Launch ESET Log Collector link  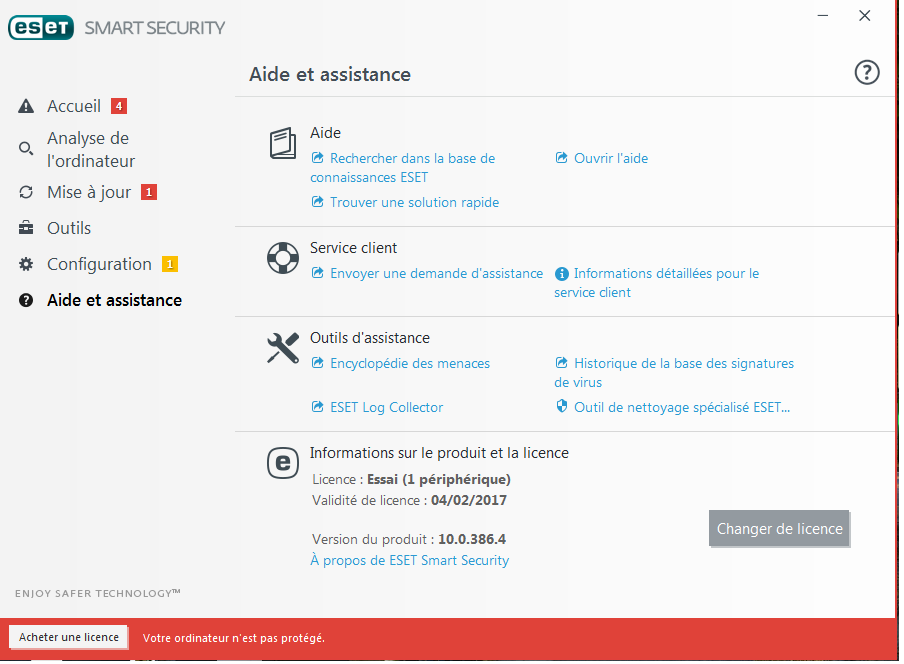pos(386,408)
